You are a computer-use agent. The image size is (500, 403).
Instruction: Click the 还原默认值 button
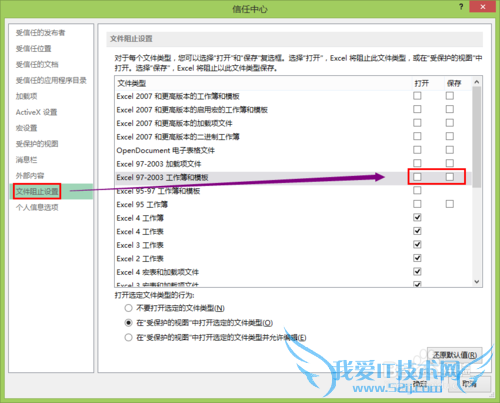(455, 355)
